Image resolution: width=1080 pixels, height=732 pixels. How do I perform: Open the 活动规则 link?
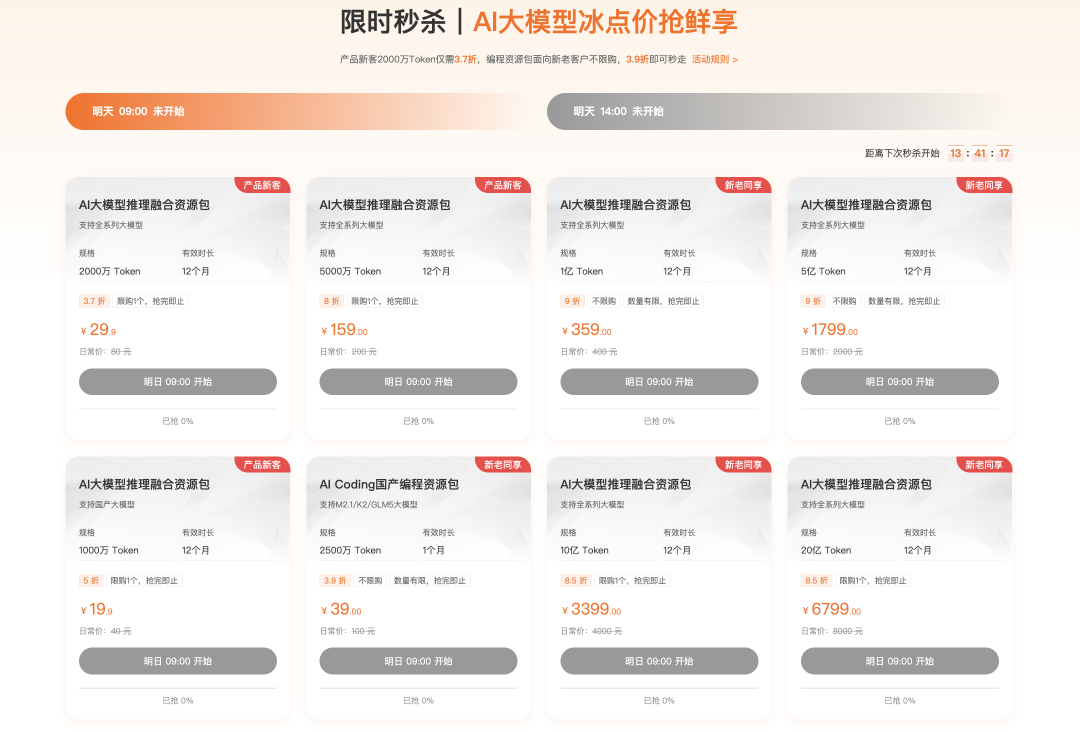[x=715, y=59]
